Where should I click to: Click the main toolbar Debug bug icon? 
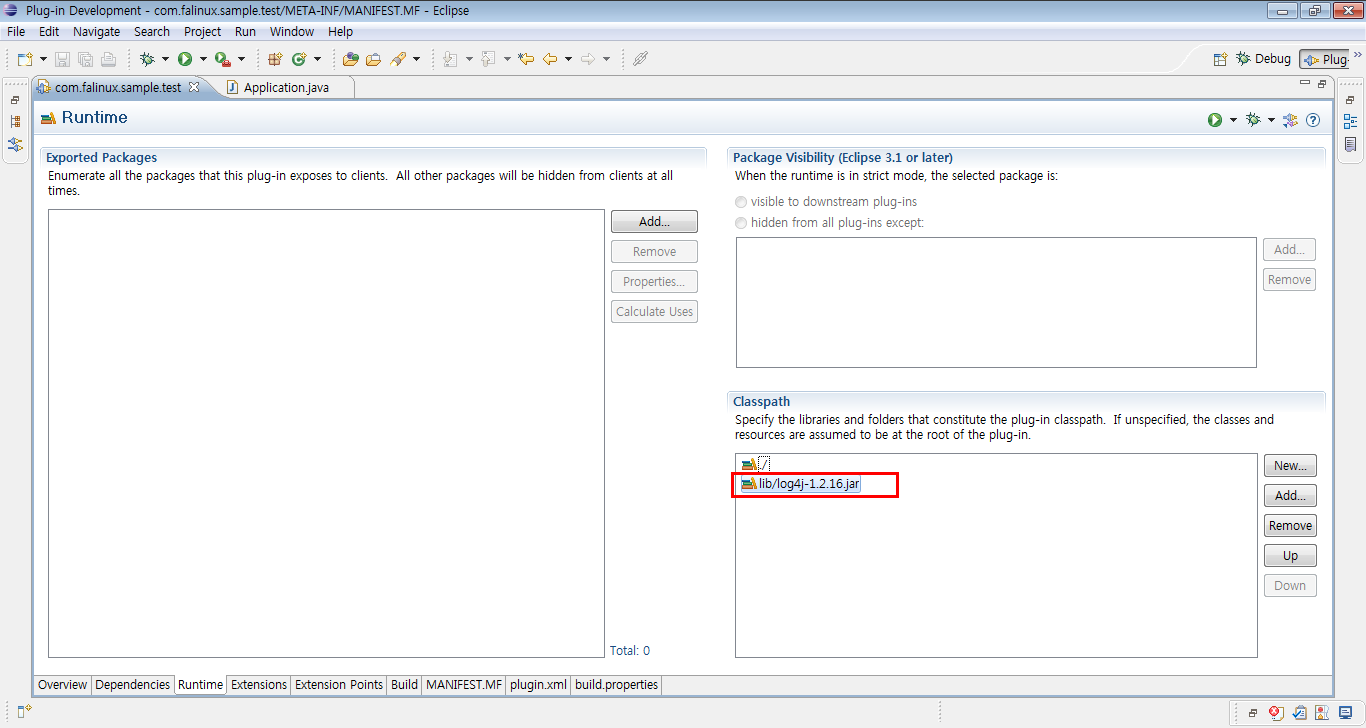[147, 59]
